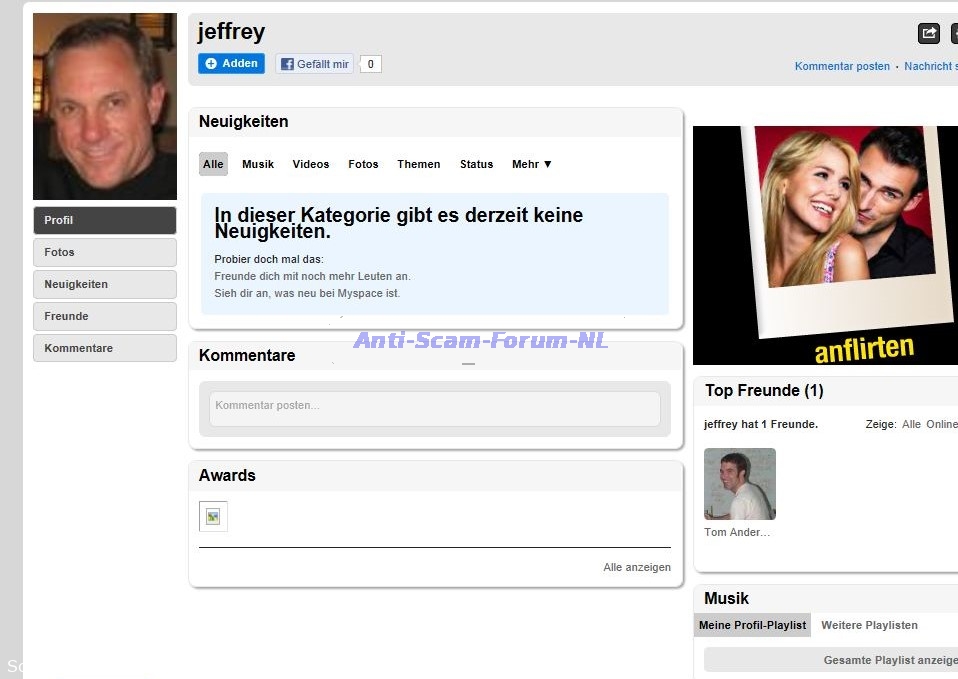Open Tom Anderson's friend thumbnail
The image size is (958, 679).
coord(739,484)
